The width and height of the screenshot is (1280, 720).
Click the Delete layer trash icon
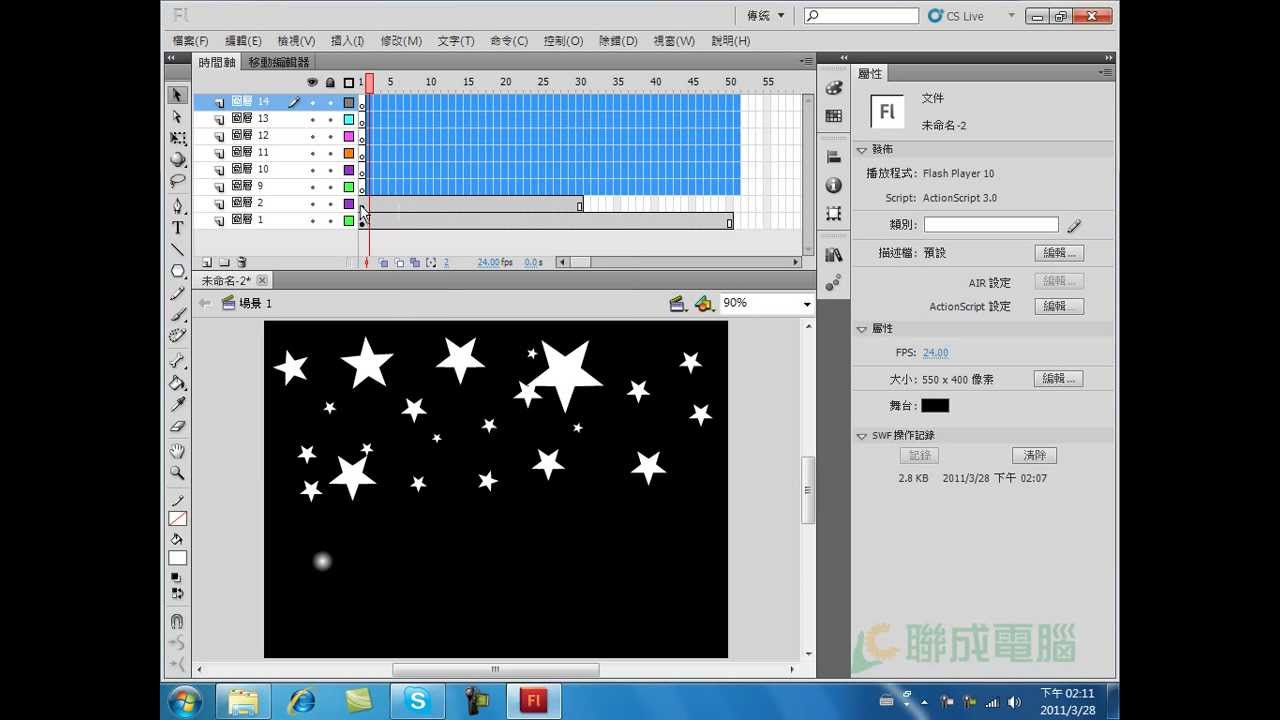coord(241,262)
